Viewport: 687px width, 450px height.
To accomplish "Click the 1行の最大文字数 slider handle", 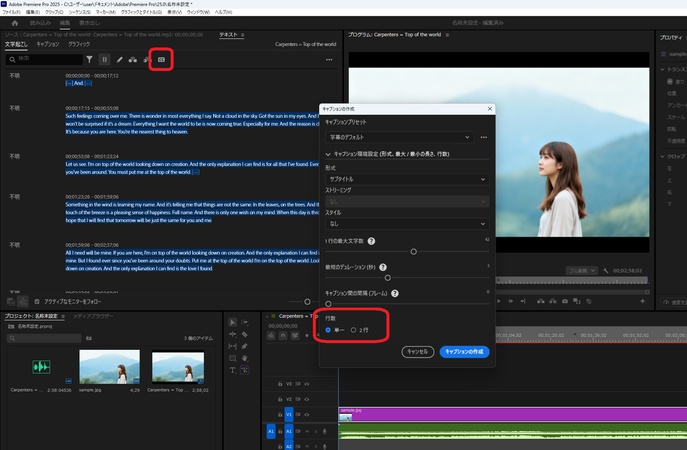I will click(414, 251).
